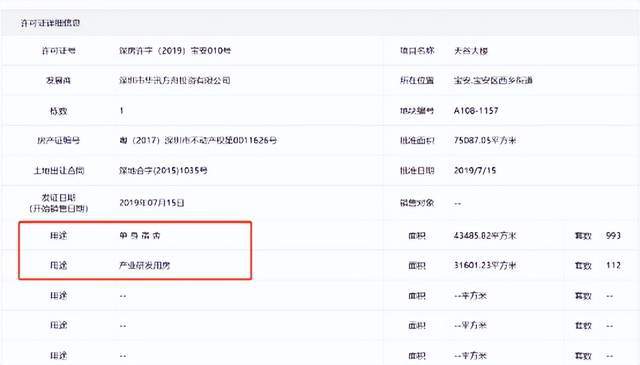This screenshot has height=365, width=640.
Task: Select the permit number ending 宝安010号
Action: coord(175,51)
